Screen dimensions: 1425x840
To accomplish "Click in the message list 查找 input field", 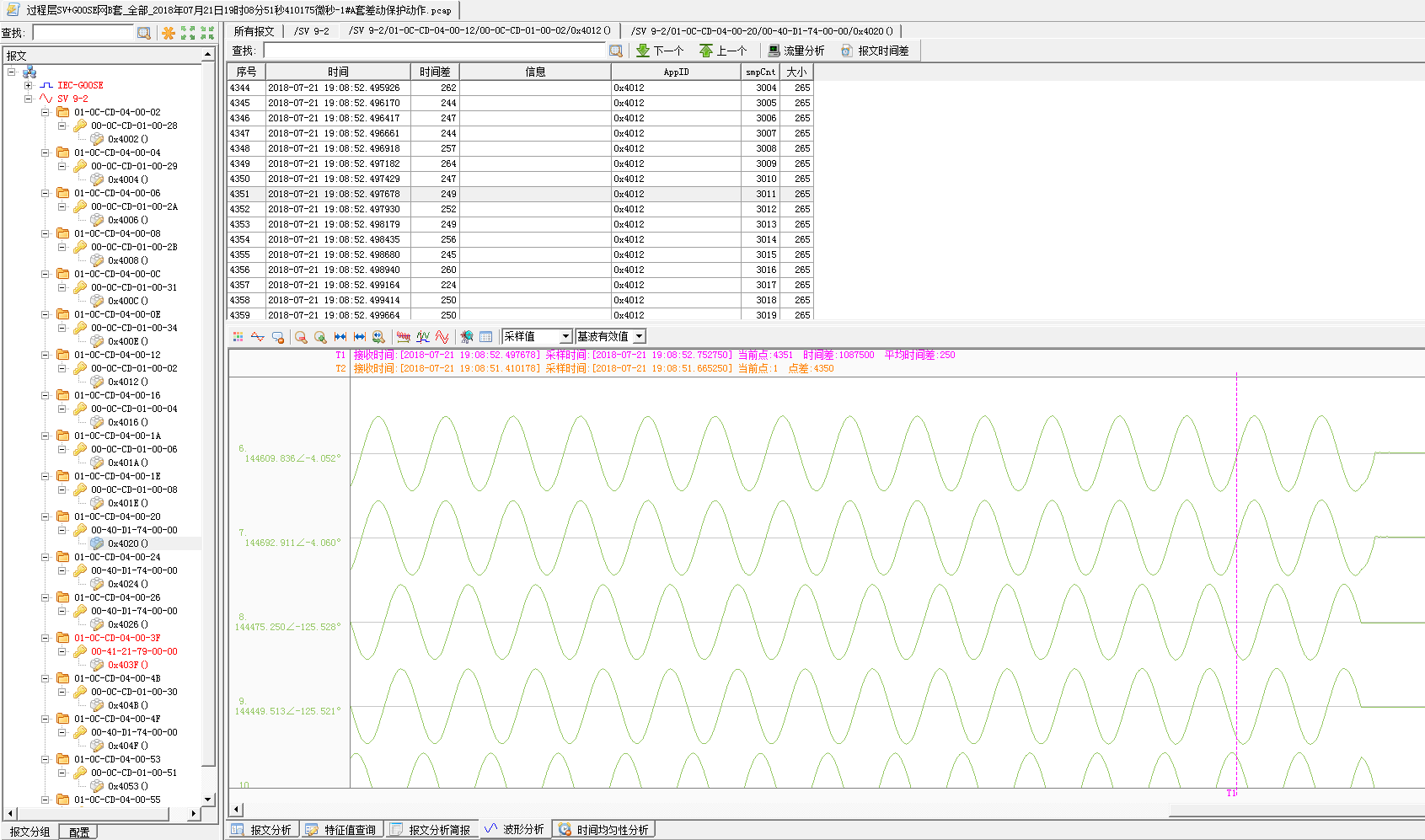I will point(435,51).
